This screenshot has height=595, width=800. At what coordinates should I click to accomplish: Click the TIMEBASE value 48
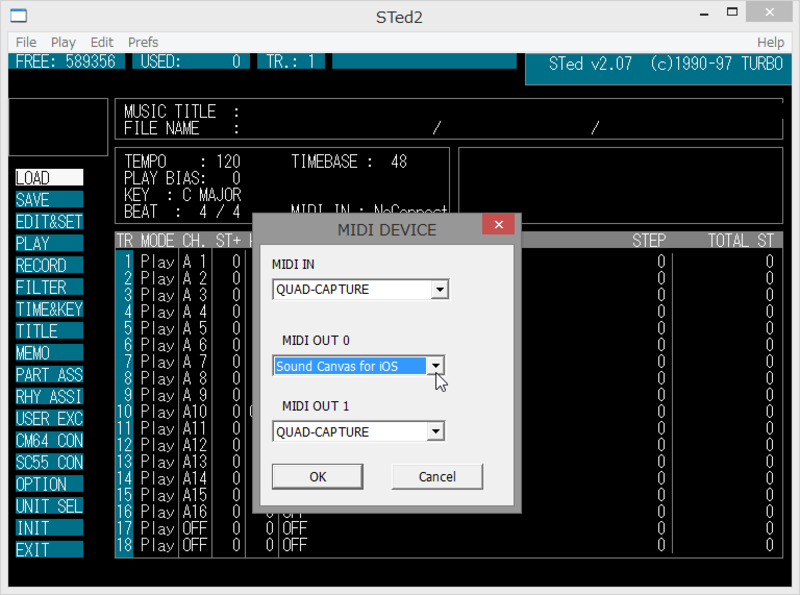pos(398,162)
